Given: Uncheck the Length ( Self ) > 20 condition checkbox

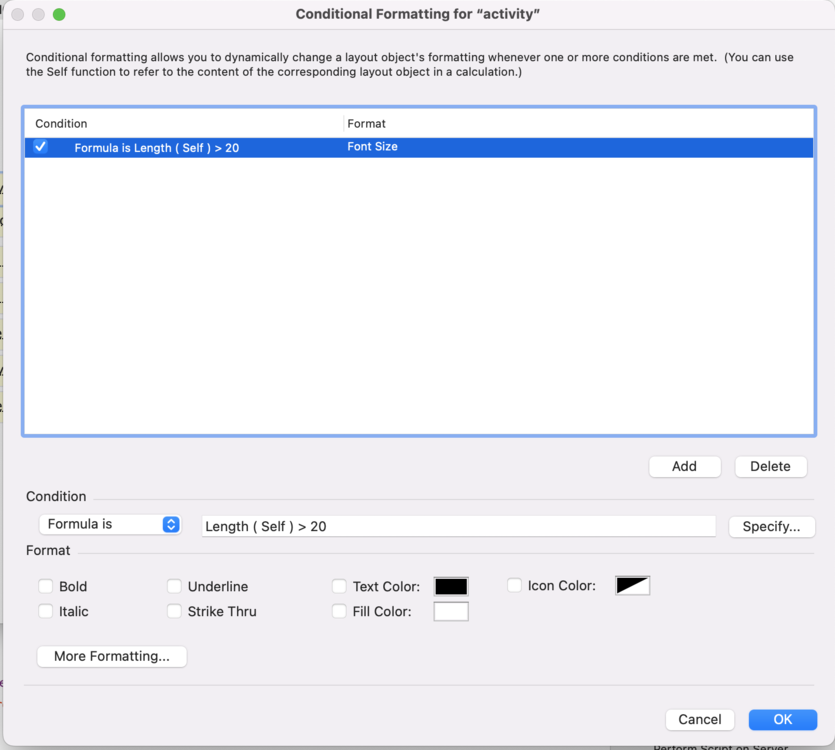Looking at the screenshot, I should (41, 147).
